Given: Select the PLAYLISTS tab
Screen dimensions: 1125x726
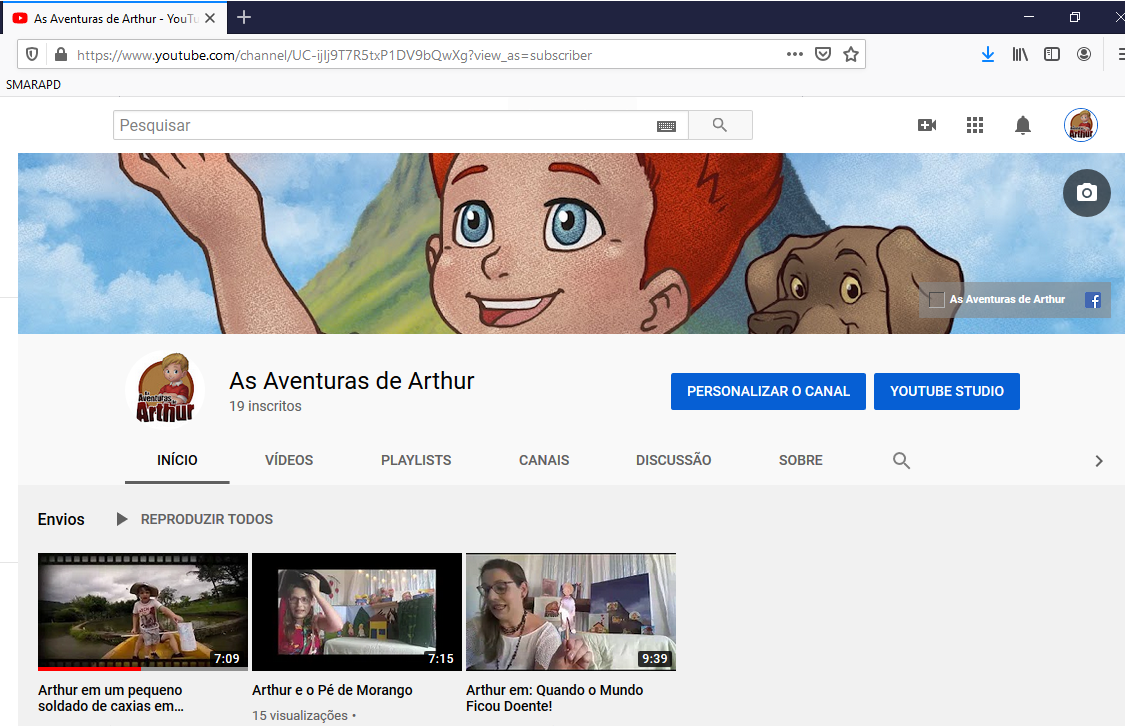Looking at the screenshot, I should click(x=416, y=461).
